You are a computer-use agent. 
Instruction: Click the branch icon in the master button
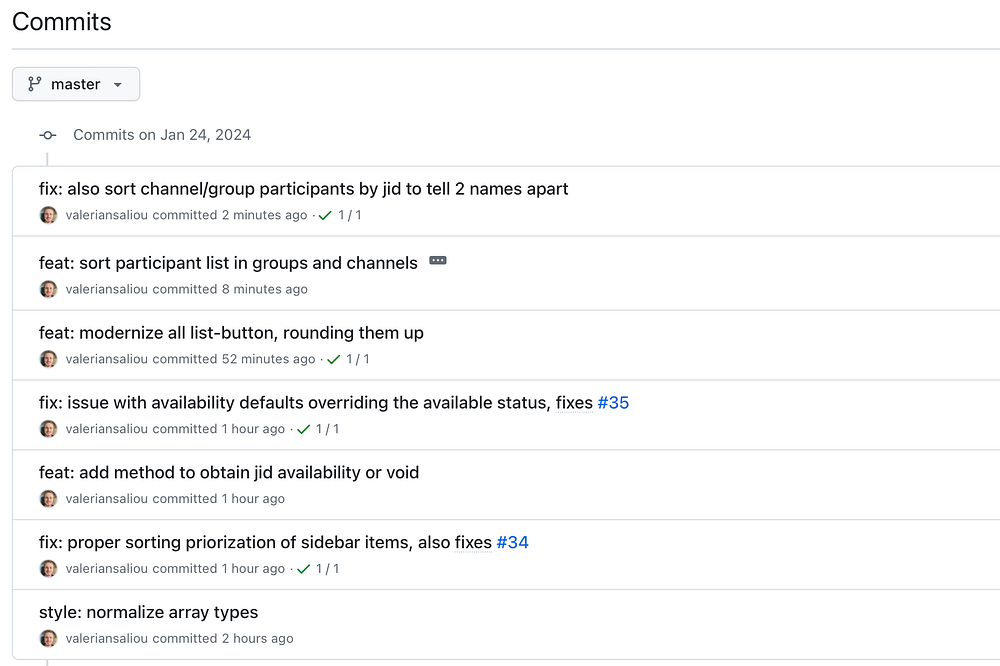tap(35, 84)
